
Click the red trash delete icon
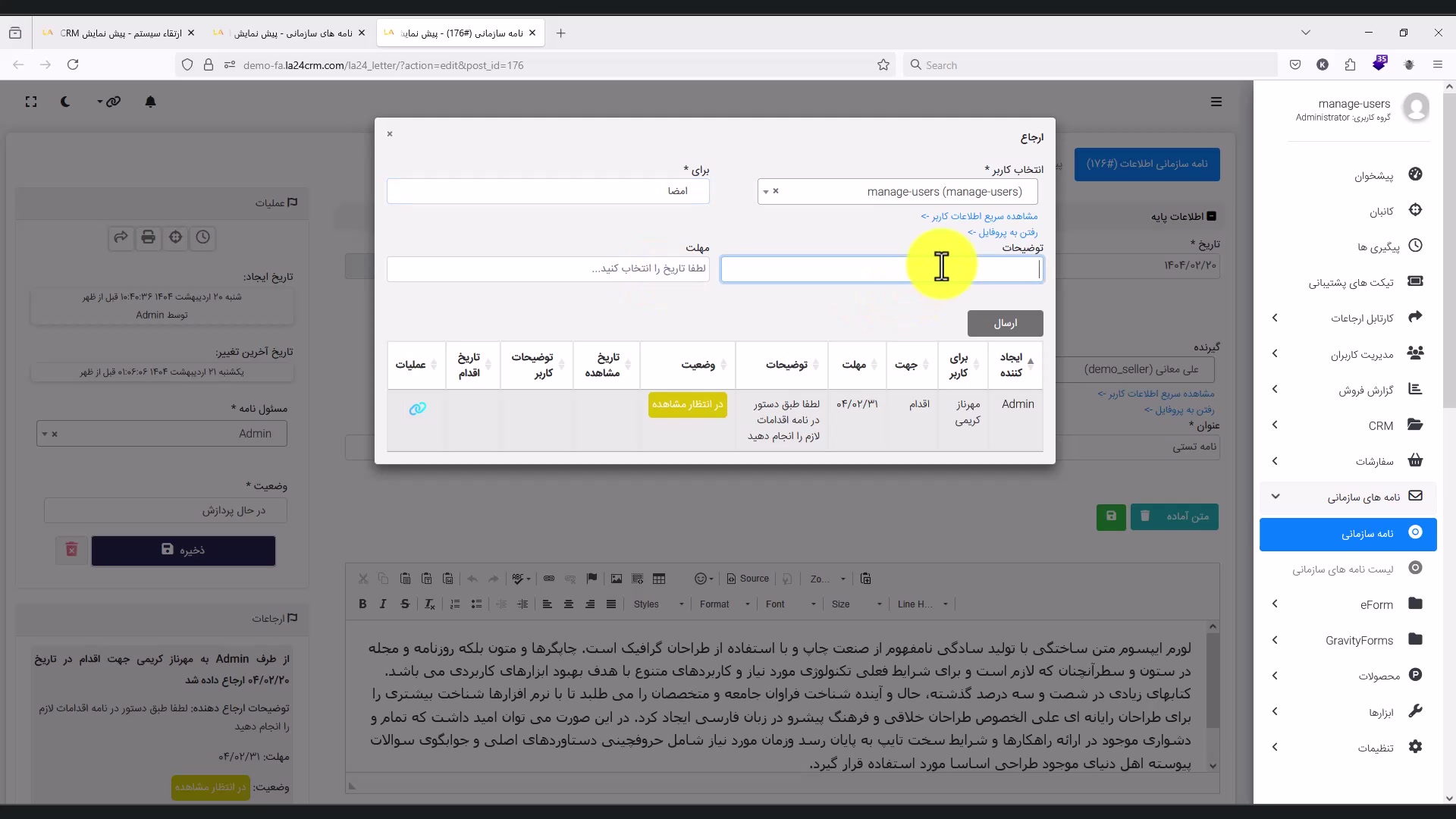point(71,550)
